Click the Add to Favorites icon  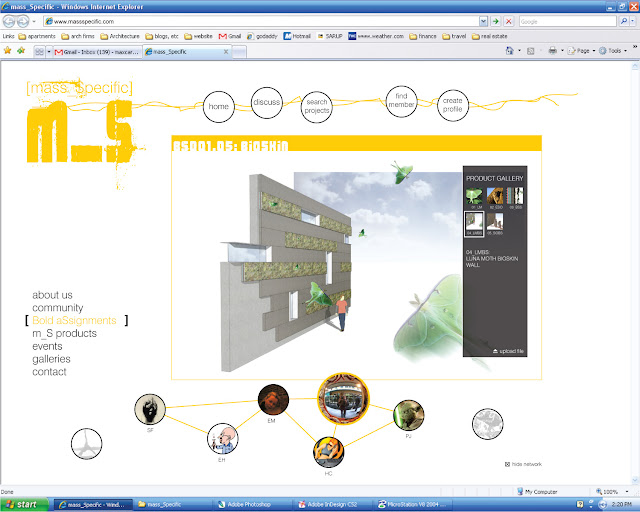tap(21, 51)
